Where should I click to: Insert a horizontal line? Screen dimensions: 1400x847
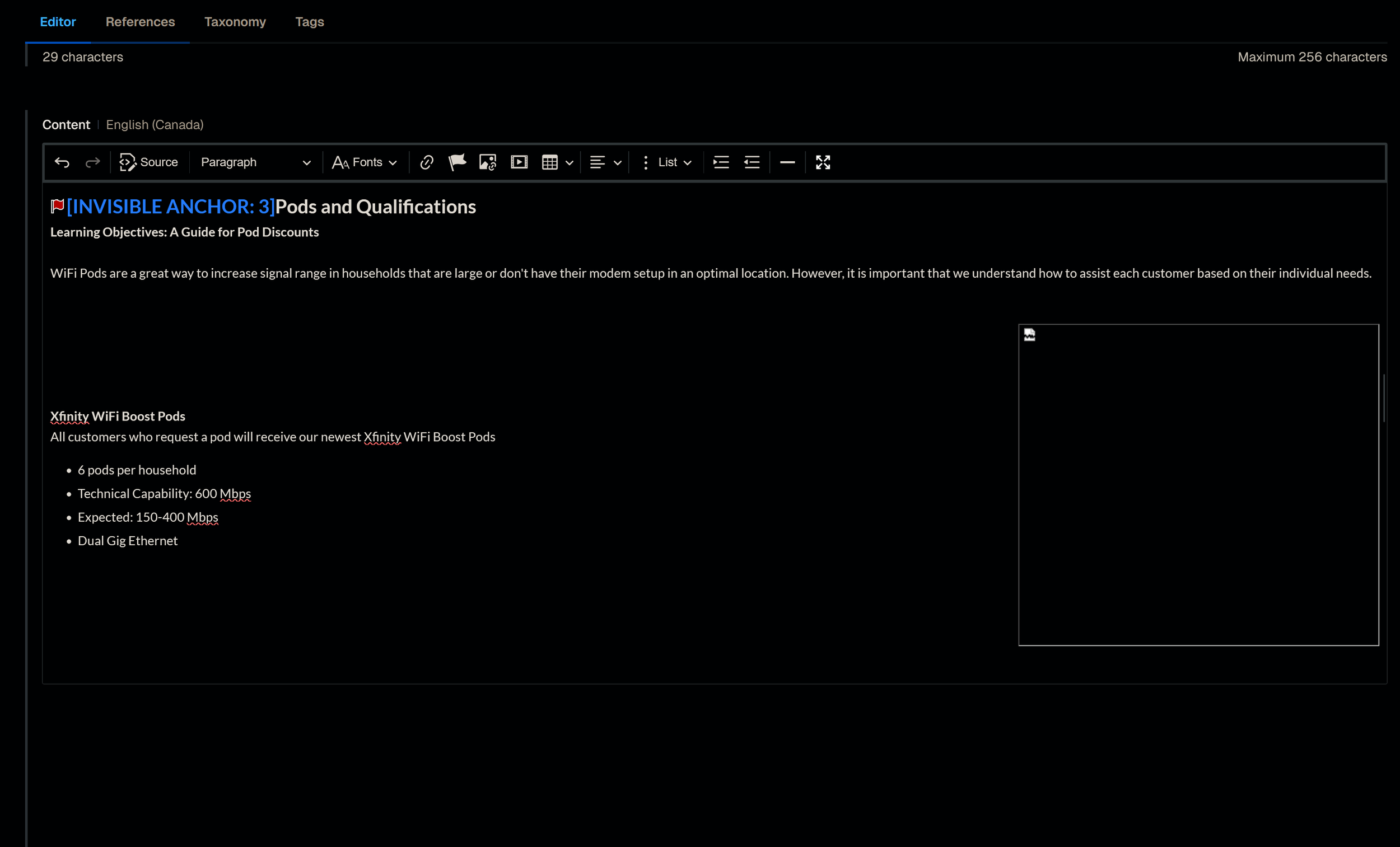787,162
